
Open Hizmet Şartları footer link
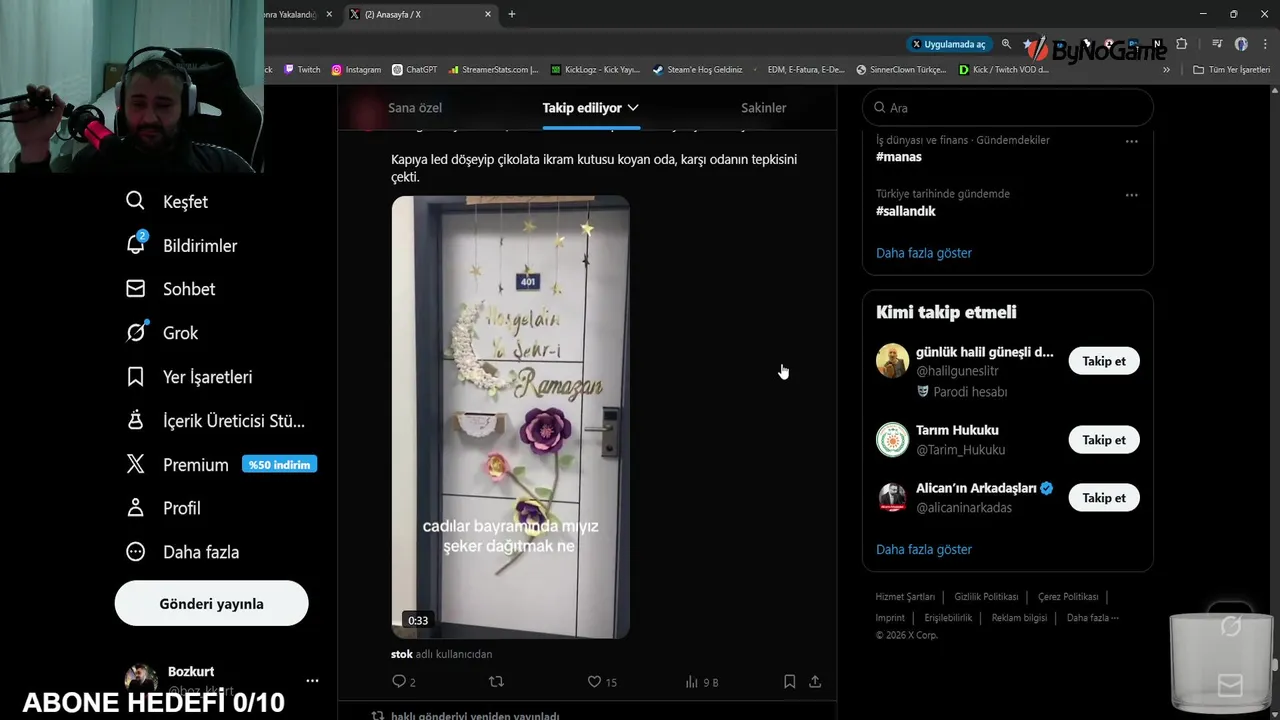(x=905, y=597)
